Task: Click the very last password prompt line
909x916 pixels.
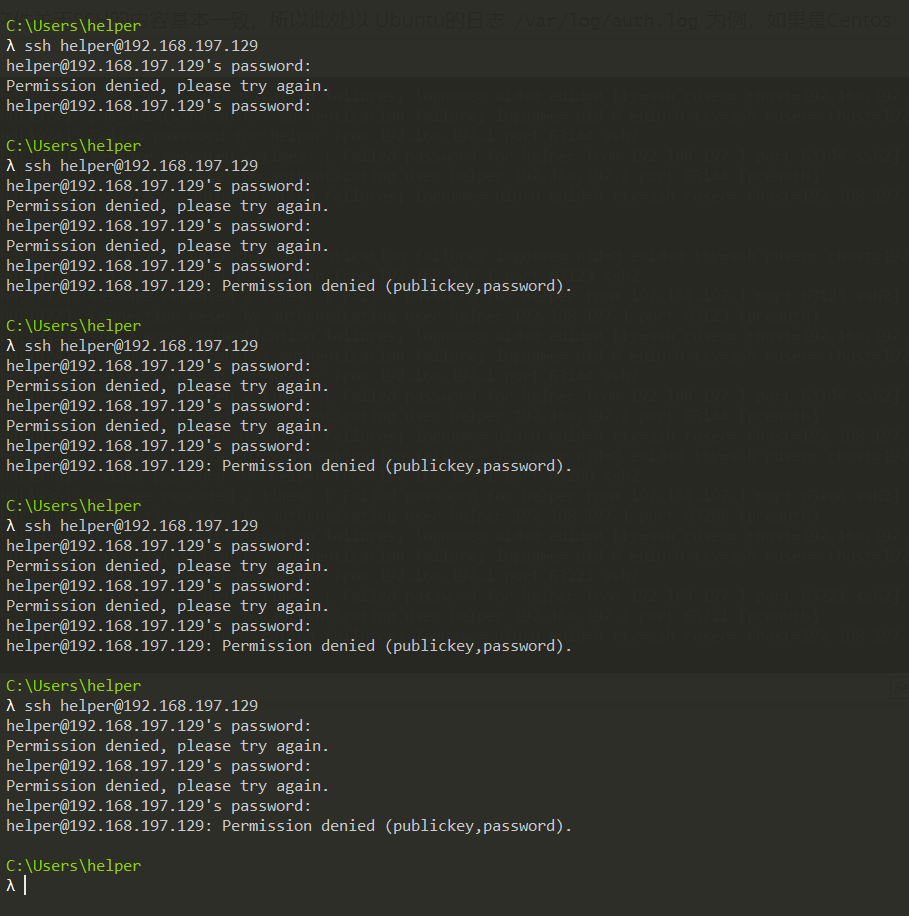Action: coord(158,806)
